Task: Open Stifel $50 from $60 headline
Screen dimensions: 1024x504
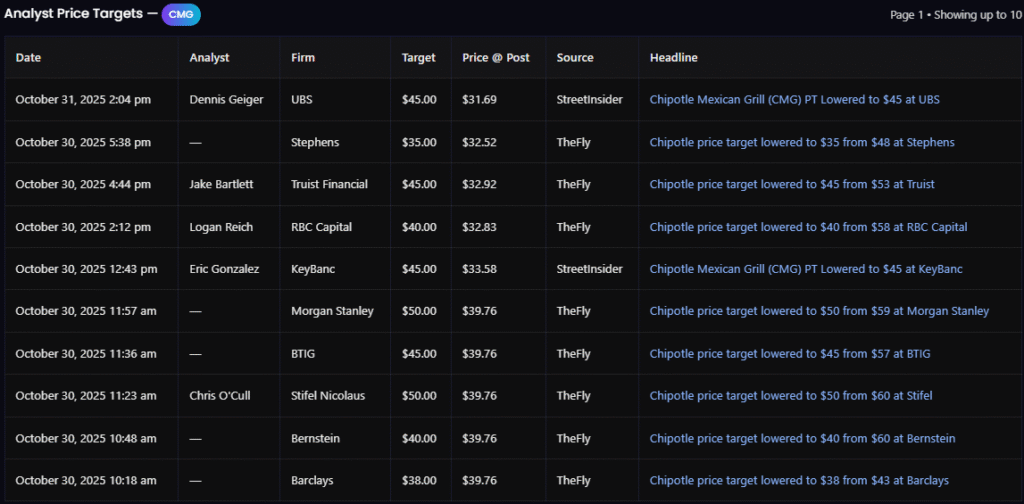Action: (790, 396)
